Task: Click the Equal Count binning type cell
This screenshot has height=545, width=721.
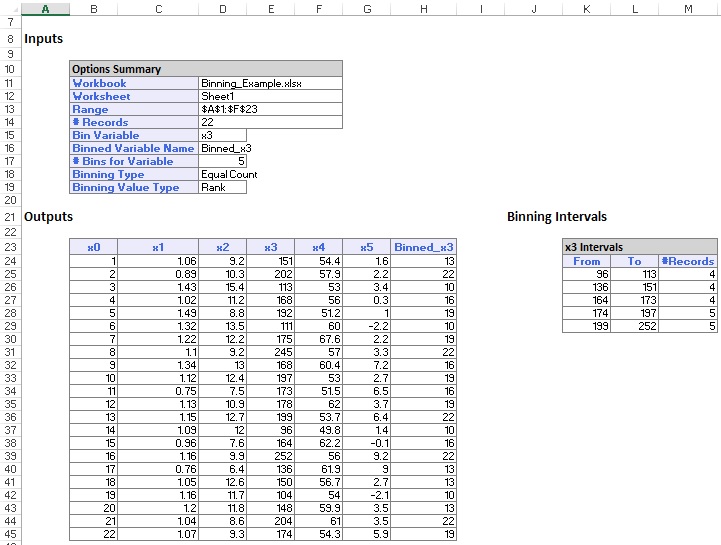Action: point(228,174)
